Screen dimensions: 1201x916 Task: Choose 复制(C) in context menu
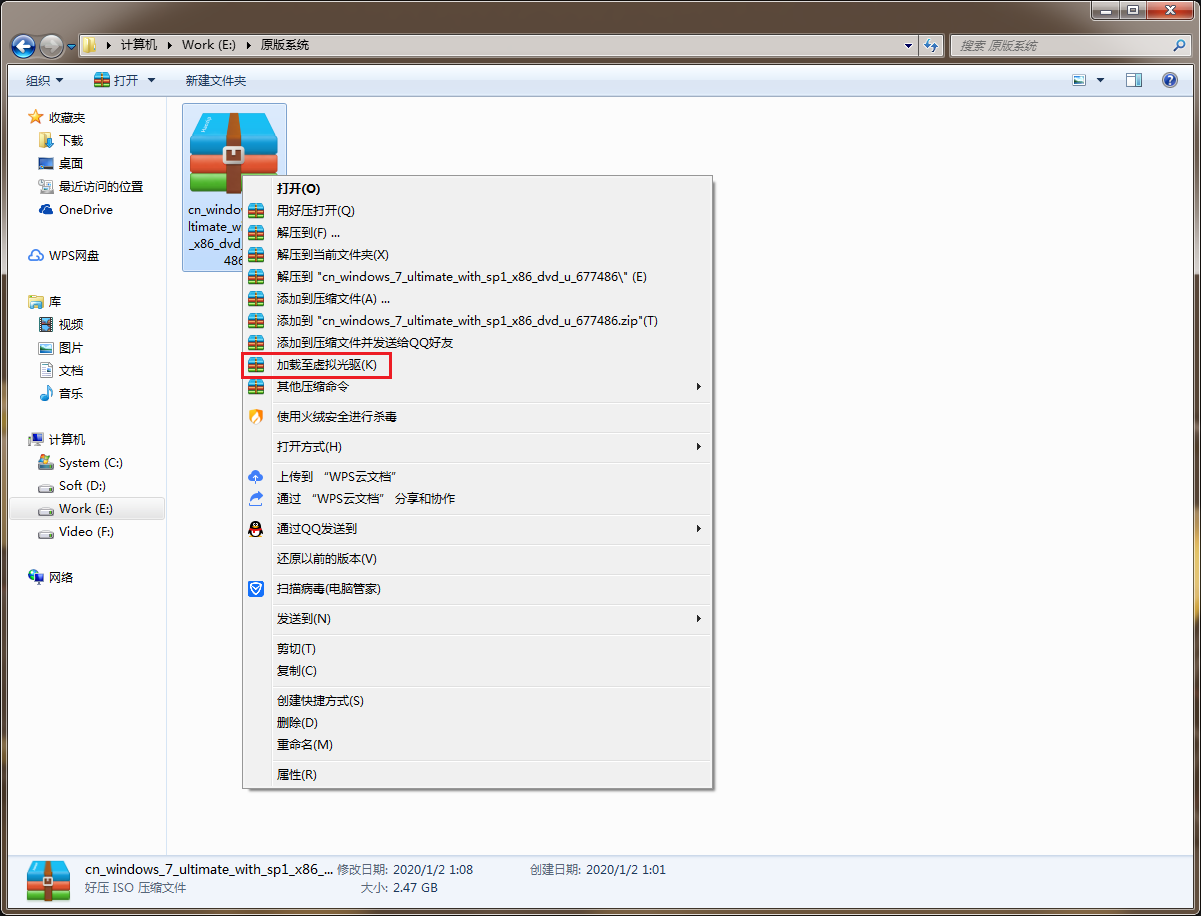pyautogui.click(x=478, y=670)
